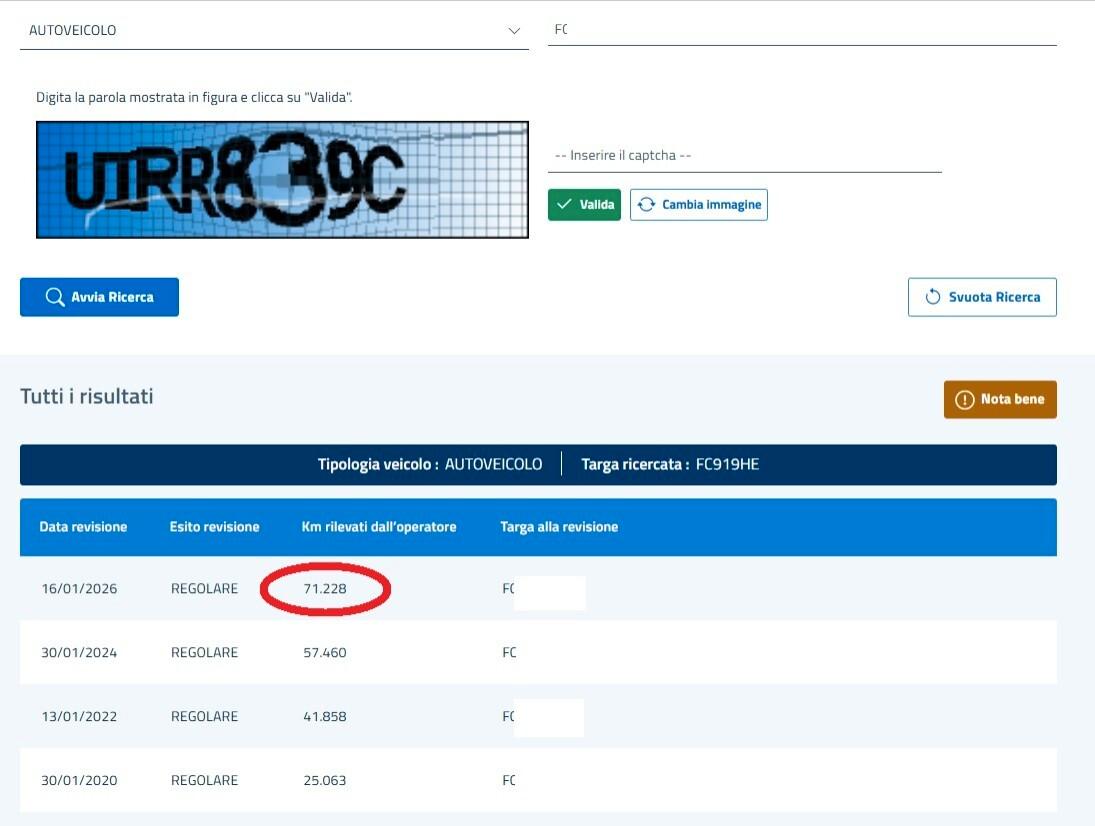Click the "Esito revisione" column header
The width and height of the screenshot is (1095, 826).
tap(214, 526)
